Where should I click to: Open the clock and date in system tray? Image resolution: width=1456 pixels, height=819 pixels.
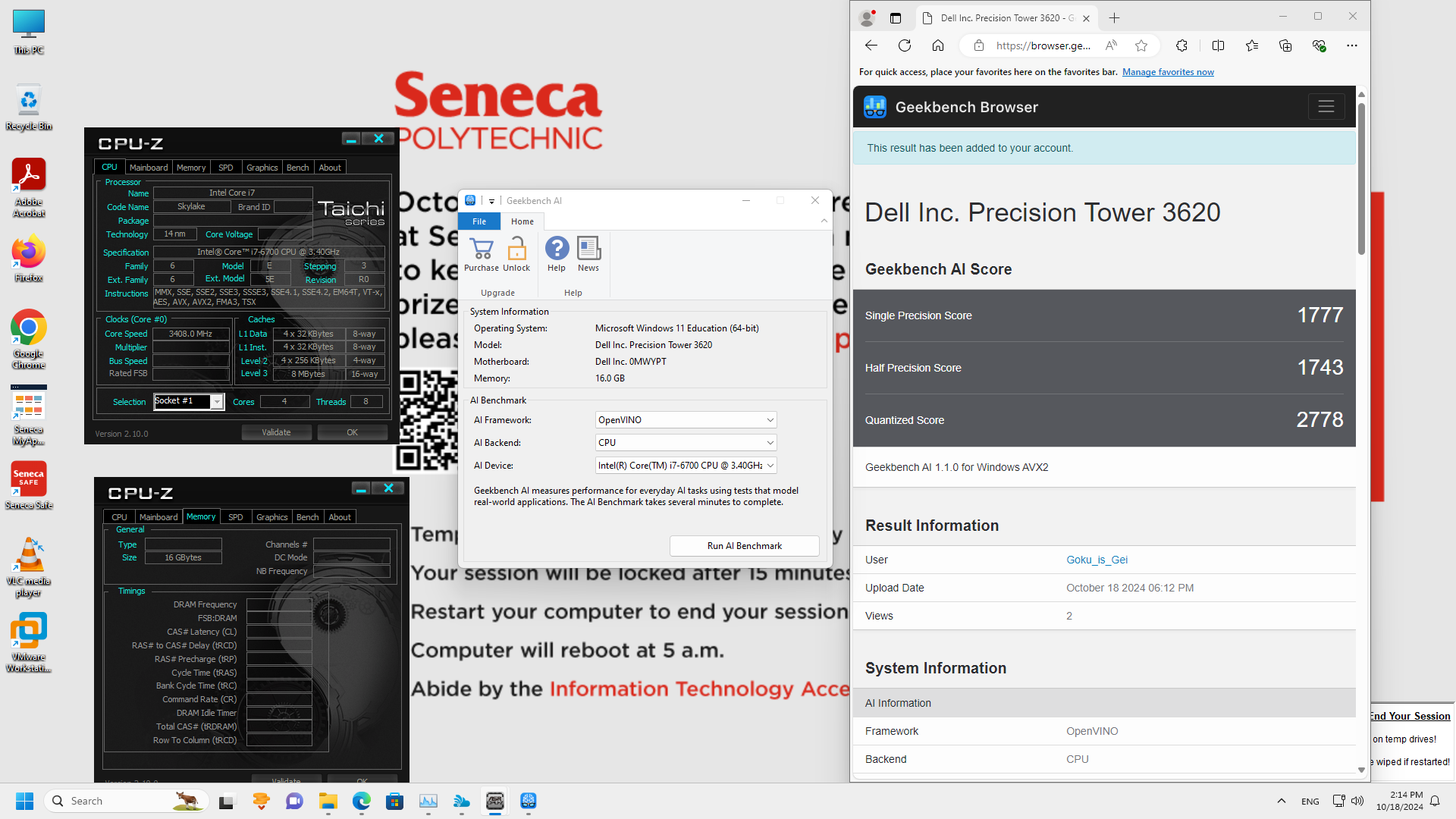pos(1400,801)
